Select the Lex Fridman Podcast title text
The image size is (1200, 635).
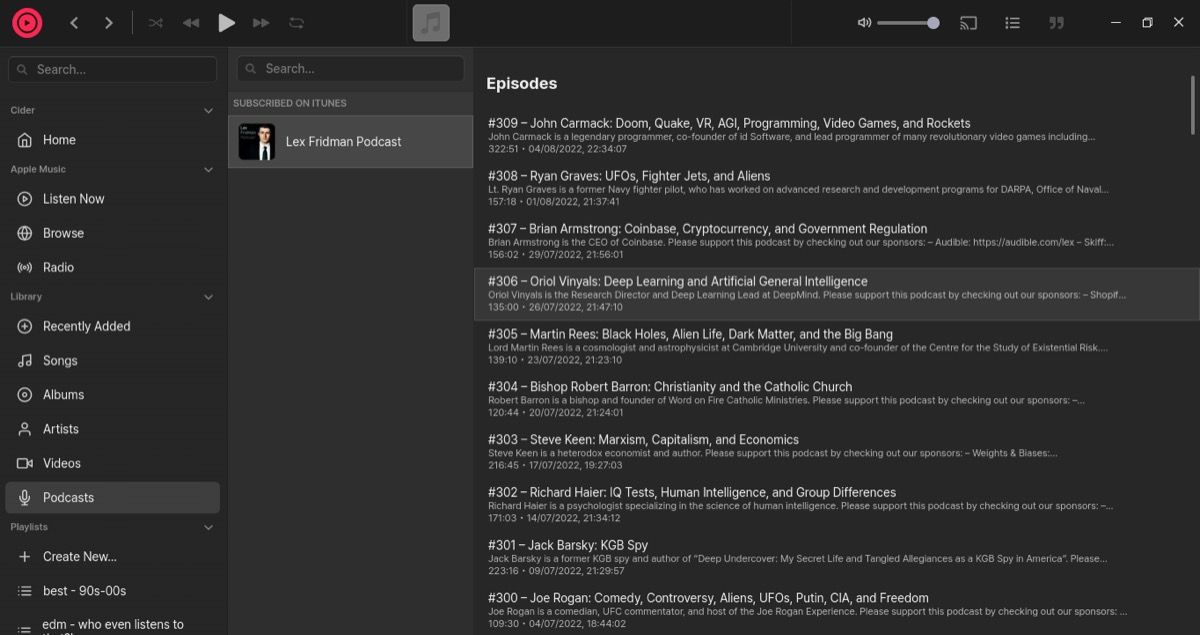pyautogui.click(x=343, y=142)
